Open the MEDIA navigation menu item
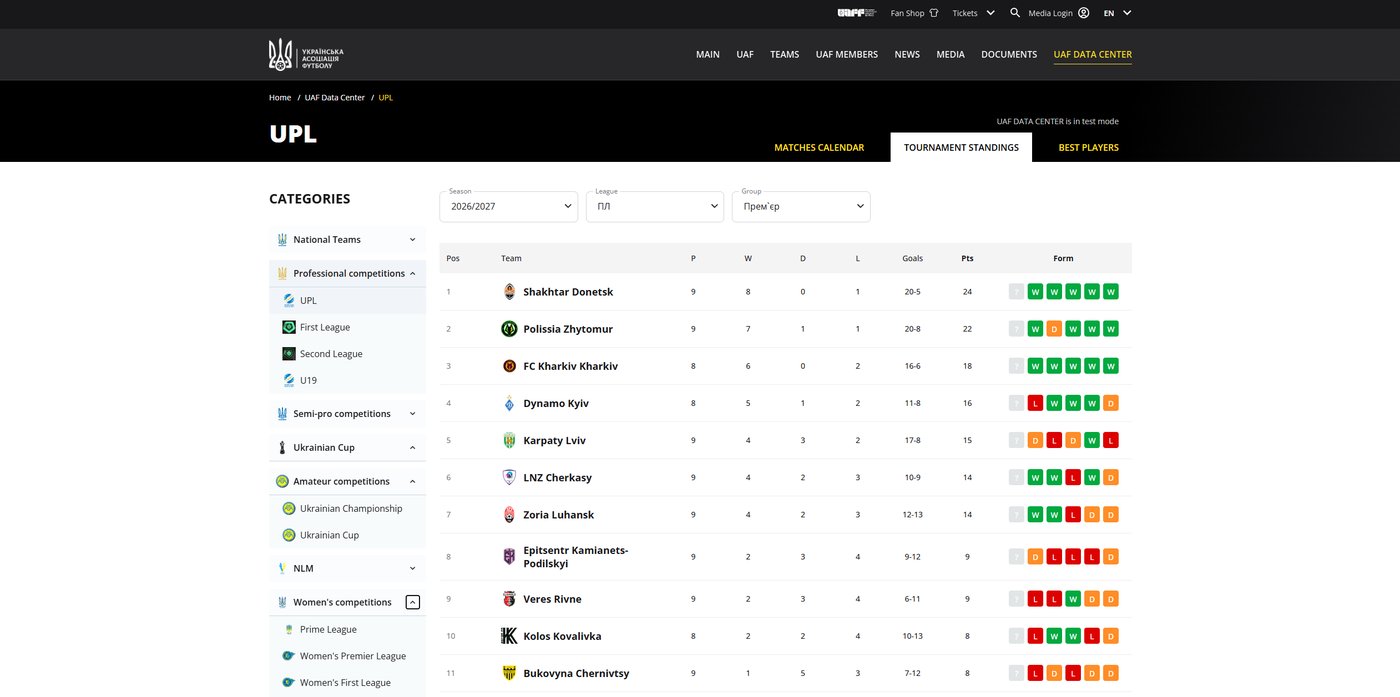 (951, 54)
